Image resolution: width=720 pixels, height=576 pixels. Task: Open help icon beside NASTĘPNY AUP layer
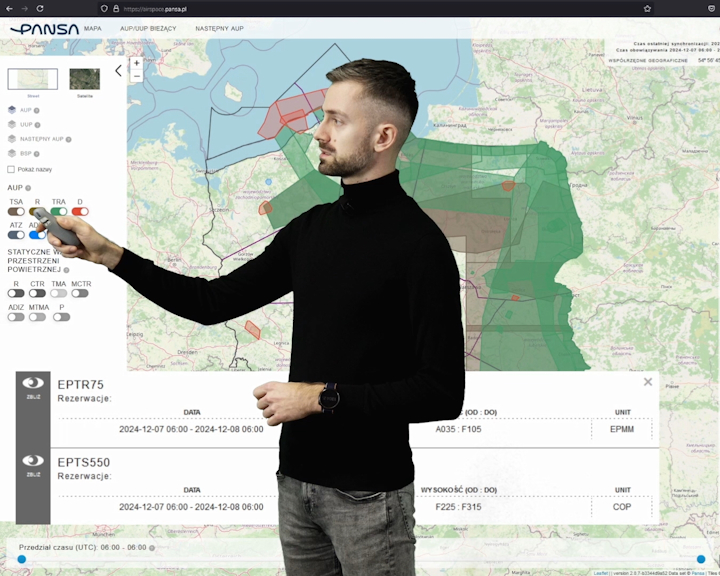coord(66,139)
